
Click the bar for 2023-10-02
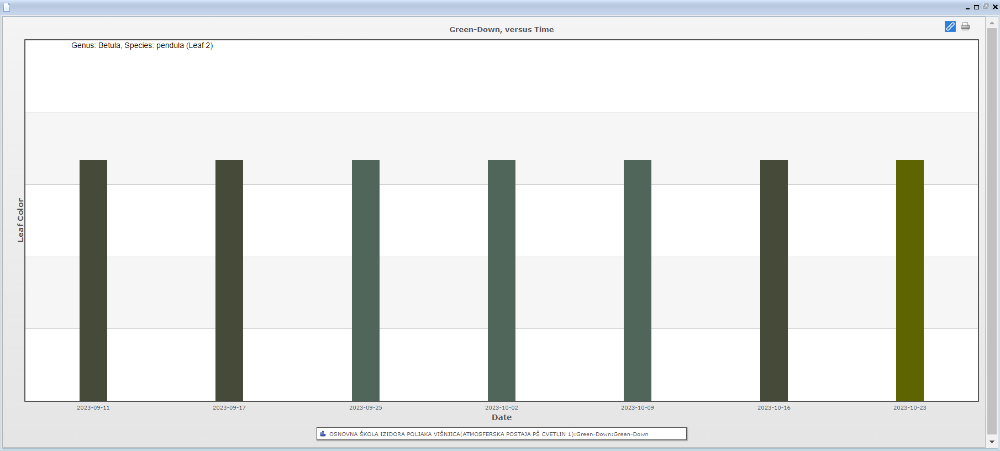click(501, 280)
